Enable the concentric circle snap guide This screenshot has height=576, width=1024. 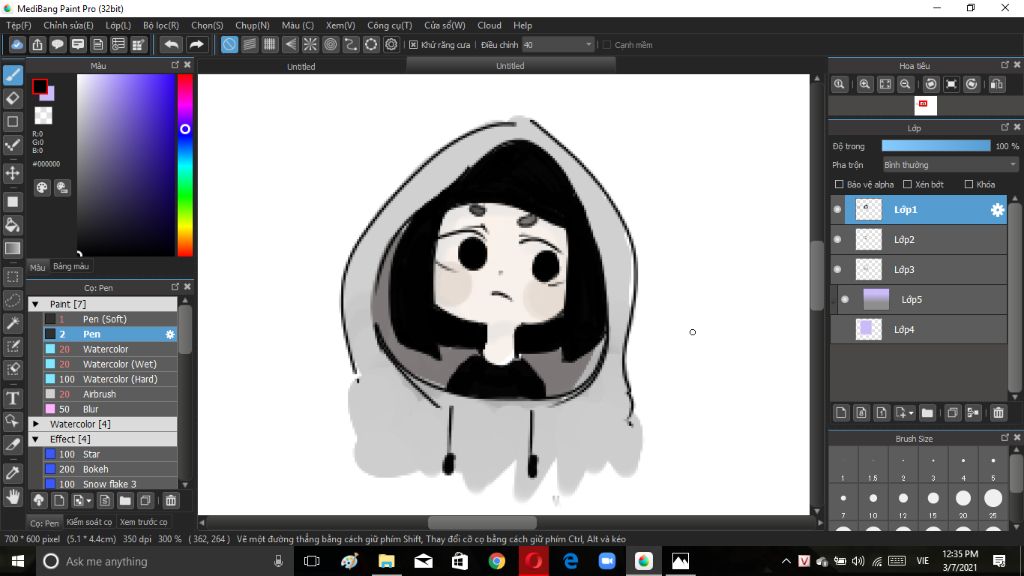[x=330, y=44]
